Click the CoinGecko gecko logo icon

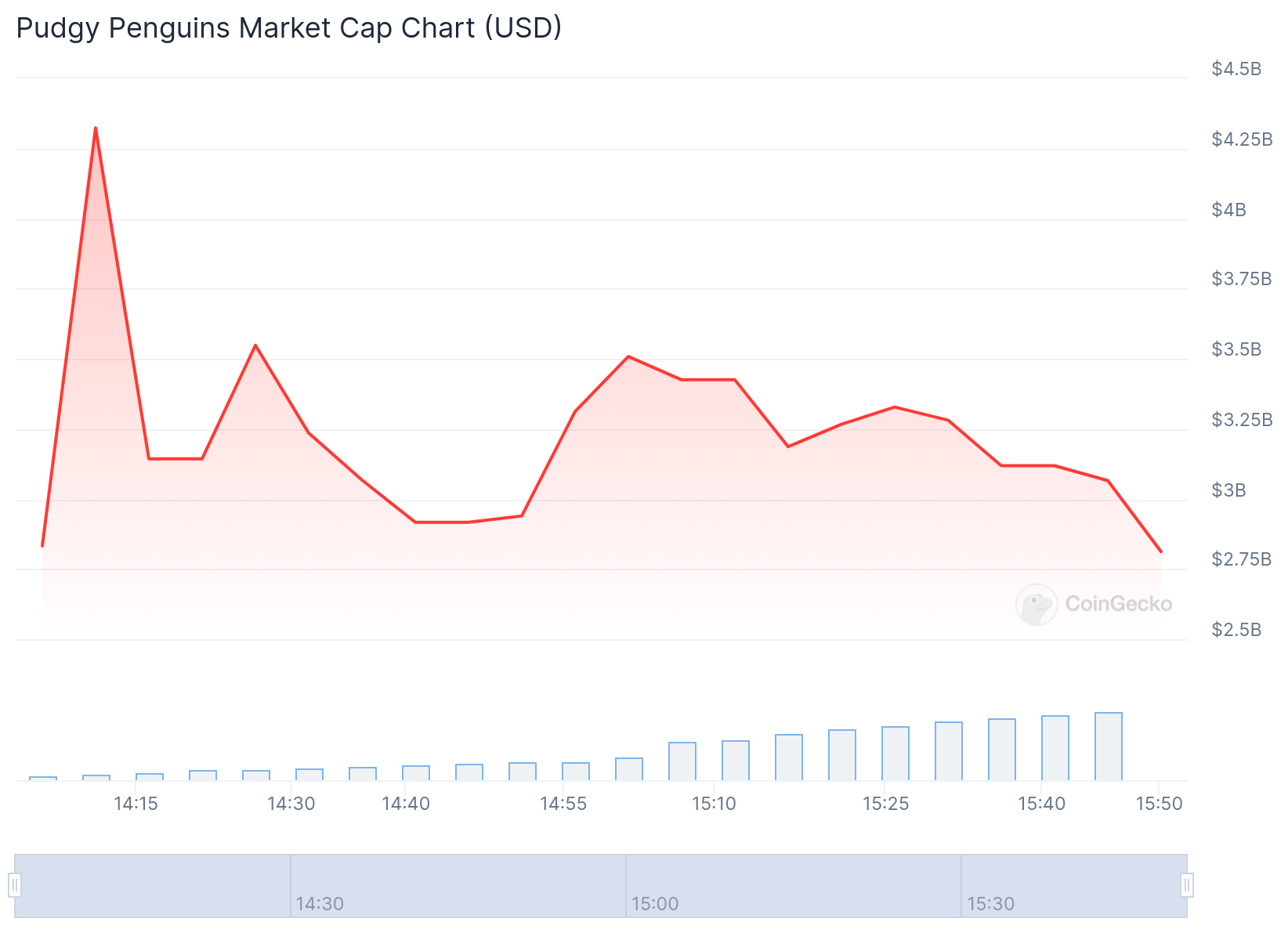point(1036,604)
